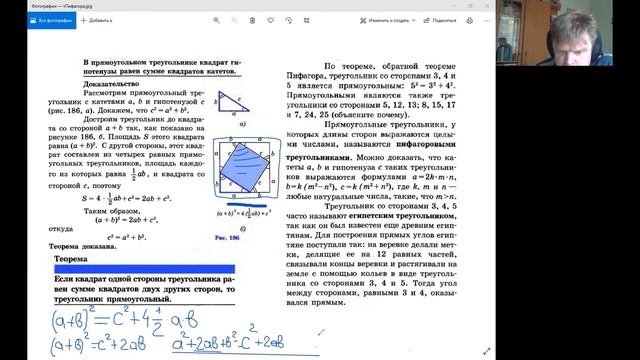Add photo to favorites with the heart icon

click(x=270, y=20)
